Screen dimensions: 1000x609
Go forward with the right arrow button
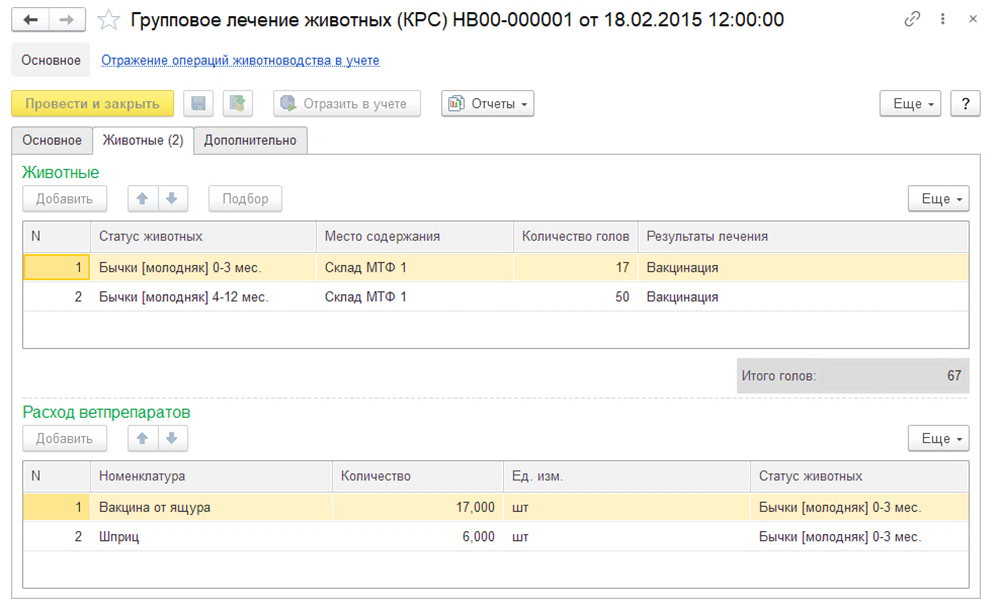click(x=66, y=20)
